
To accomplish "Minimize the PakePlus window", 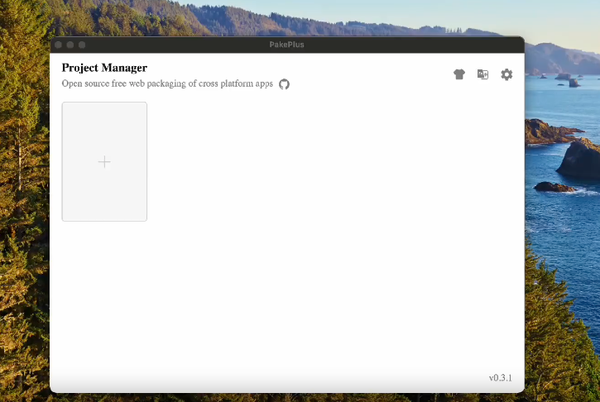I will point(70,45).
